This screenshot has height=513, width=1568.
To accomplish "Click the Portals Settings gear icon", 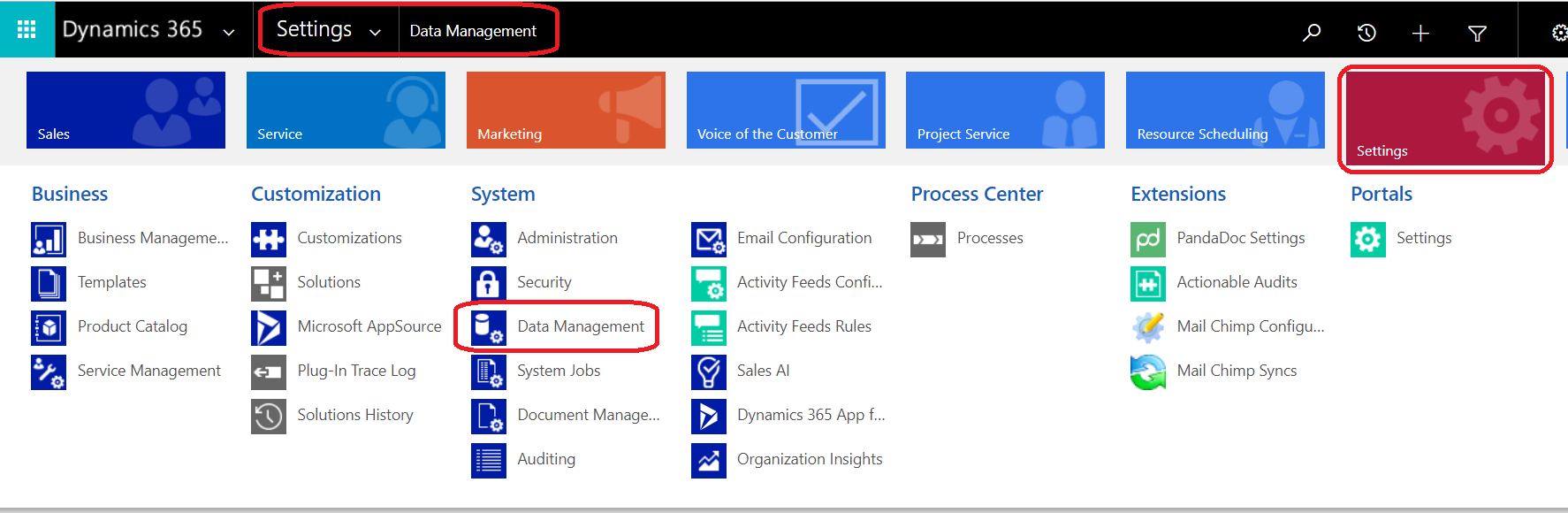I will pos(1368,240).
